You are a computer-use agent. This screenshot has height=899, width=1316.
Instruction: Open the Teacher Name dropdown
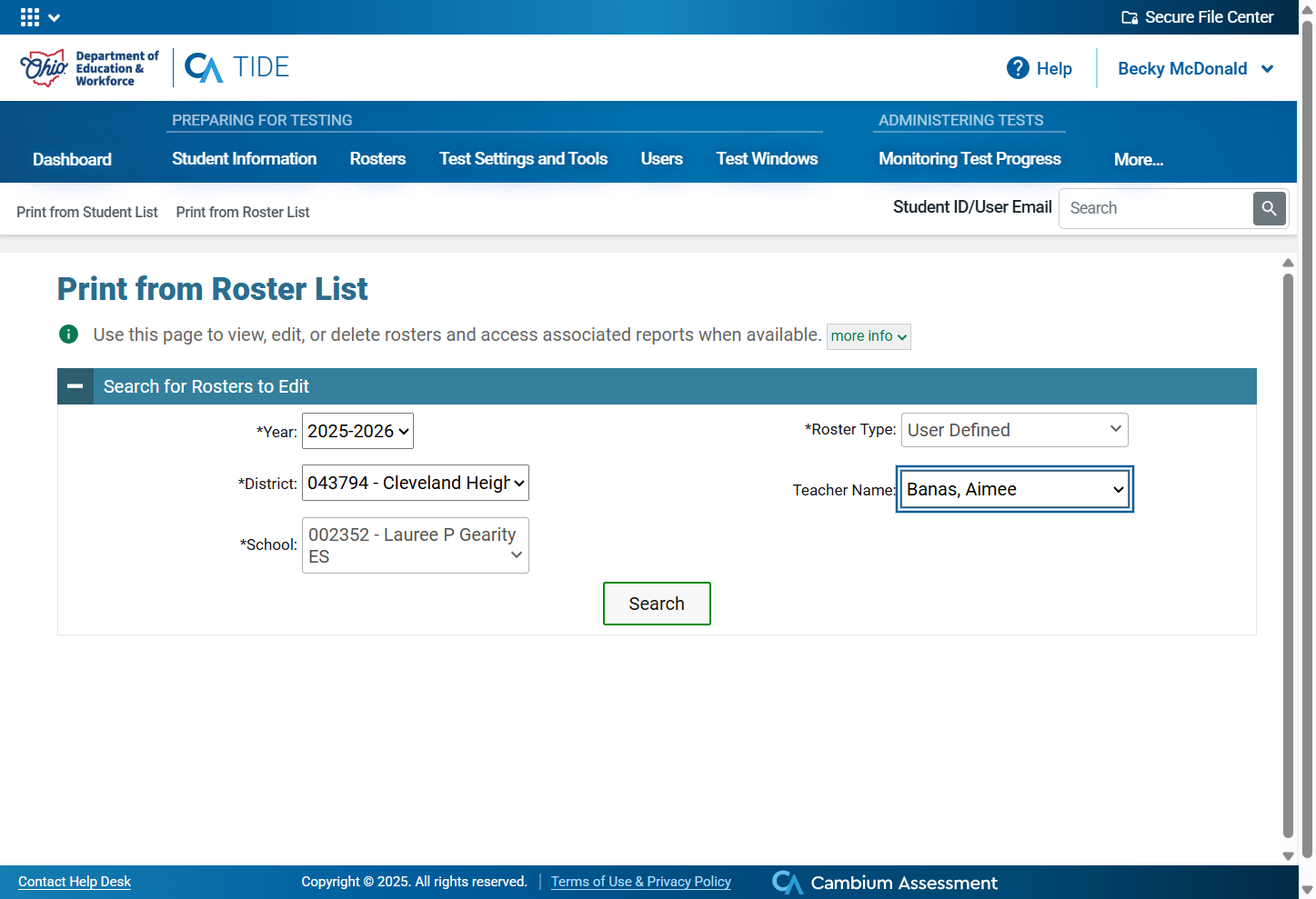pos(1015,489)
